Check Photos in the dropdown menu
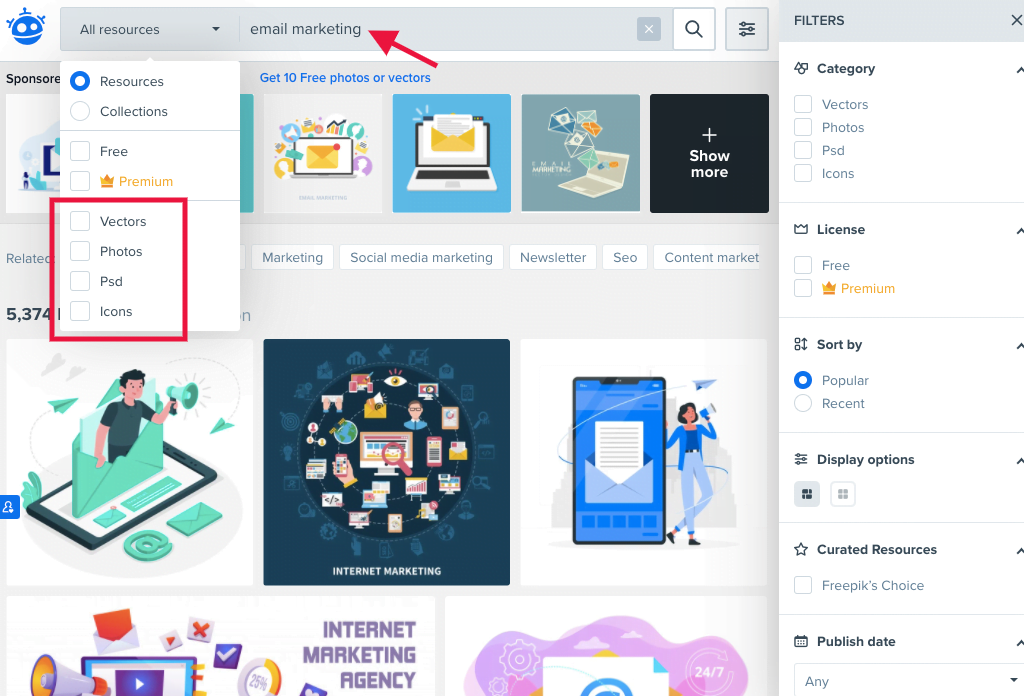Image resolution: width=1024 pixels, height=696 pixels. 80,251
